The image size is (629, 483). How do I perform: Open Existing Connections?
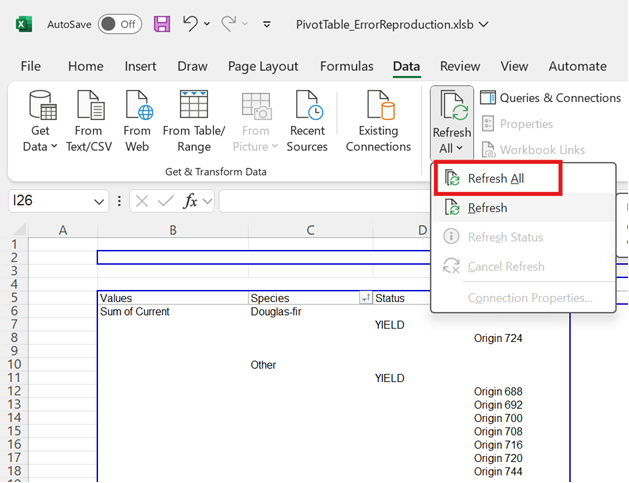pyautogui.click(x=378, y=121)
